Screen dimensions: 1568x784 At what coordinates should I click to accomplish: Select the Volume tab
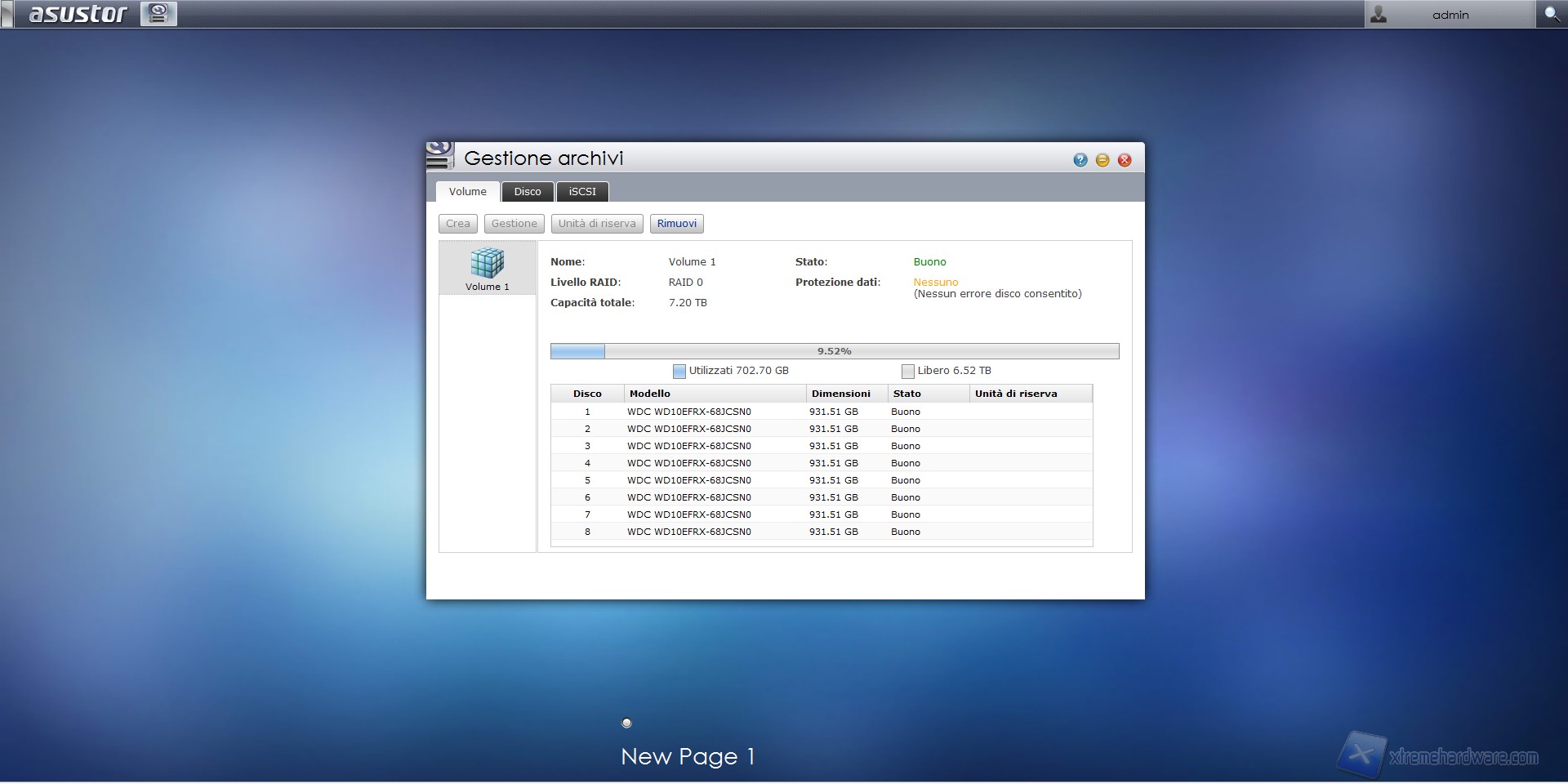[x=467, y=192]
